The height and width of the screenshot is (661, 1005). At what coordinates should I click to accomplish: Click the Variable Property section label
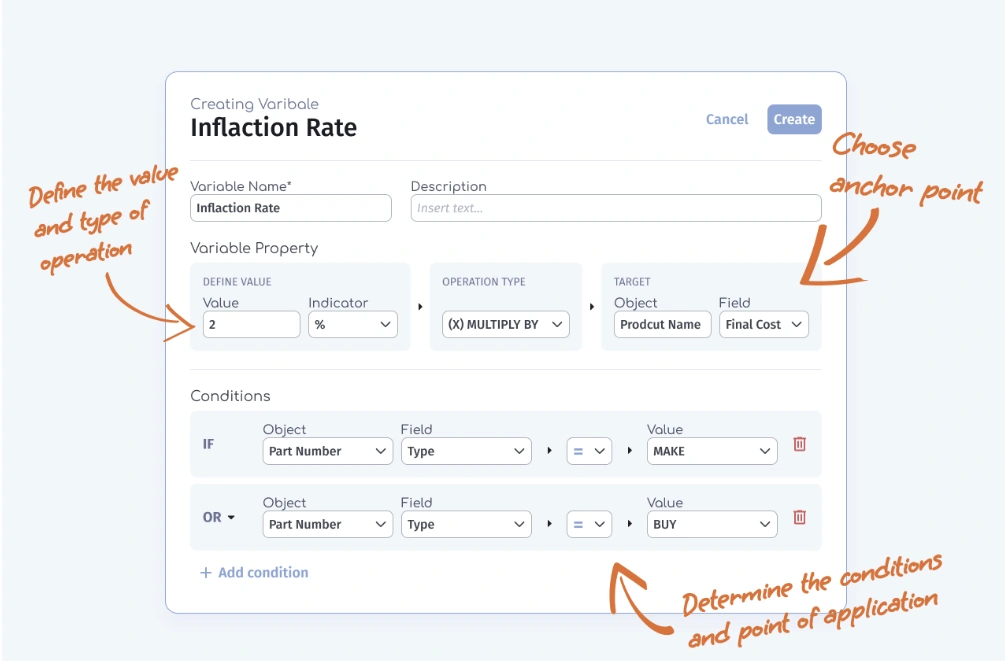254,248
